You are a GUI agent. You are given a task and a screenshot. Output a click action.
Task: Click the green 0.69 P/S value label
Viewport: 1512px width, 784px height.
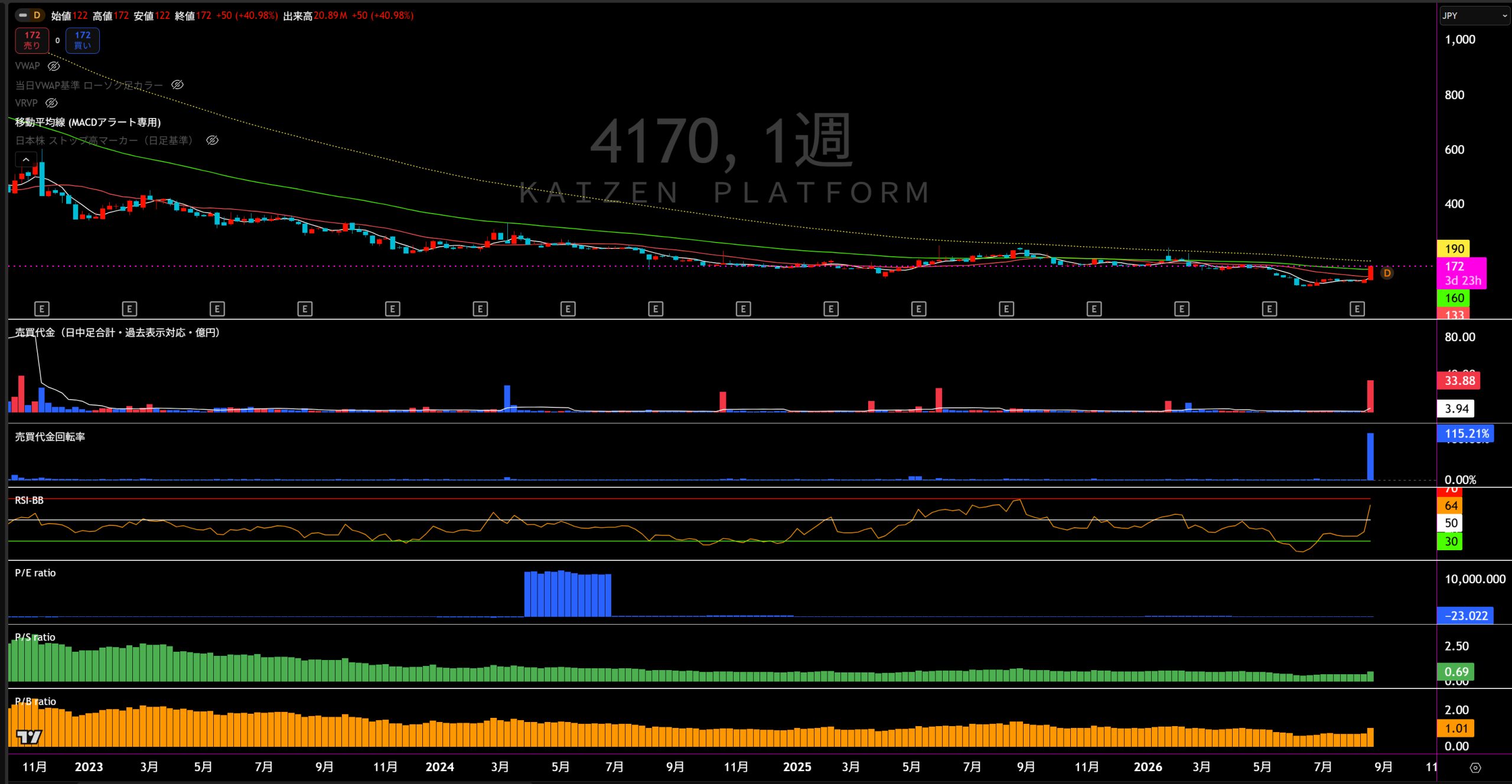click(x=1456, y=672)
